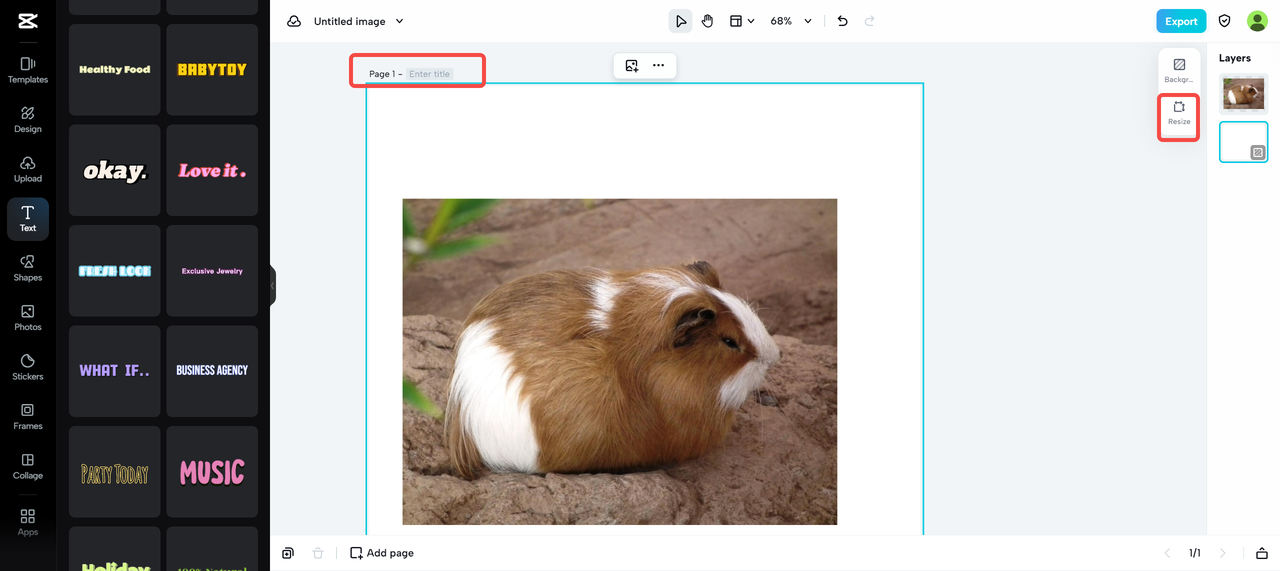Click the Add page button
Screen dimensions: 1280x571
click(382, 553)
